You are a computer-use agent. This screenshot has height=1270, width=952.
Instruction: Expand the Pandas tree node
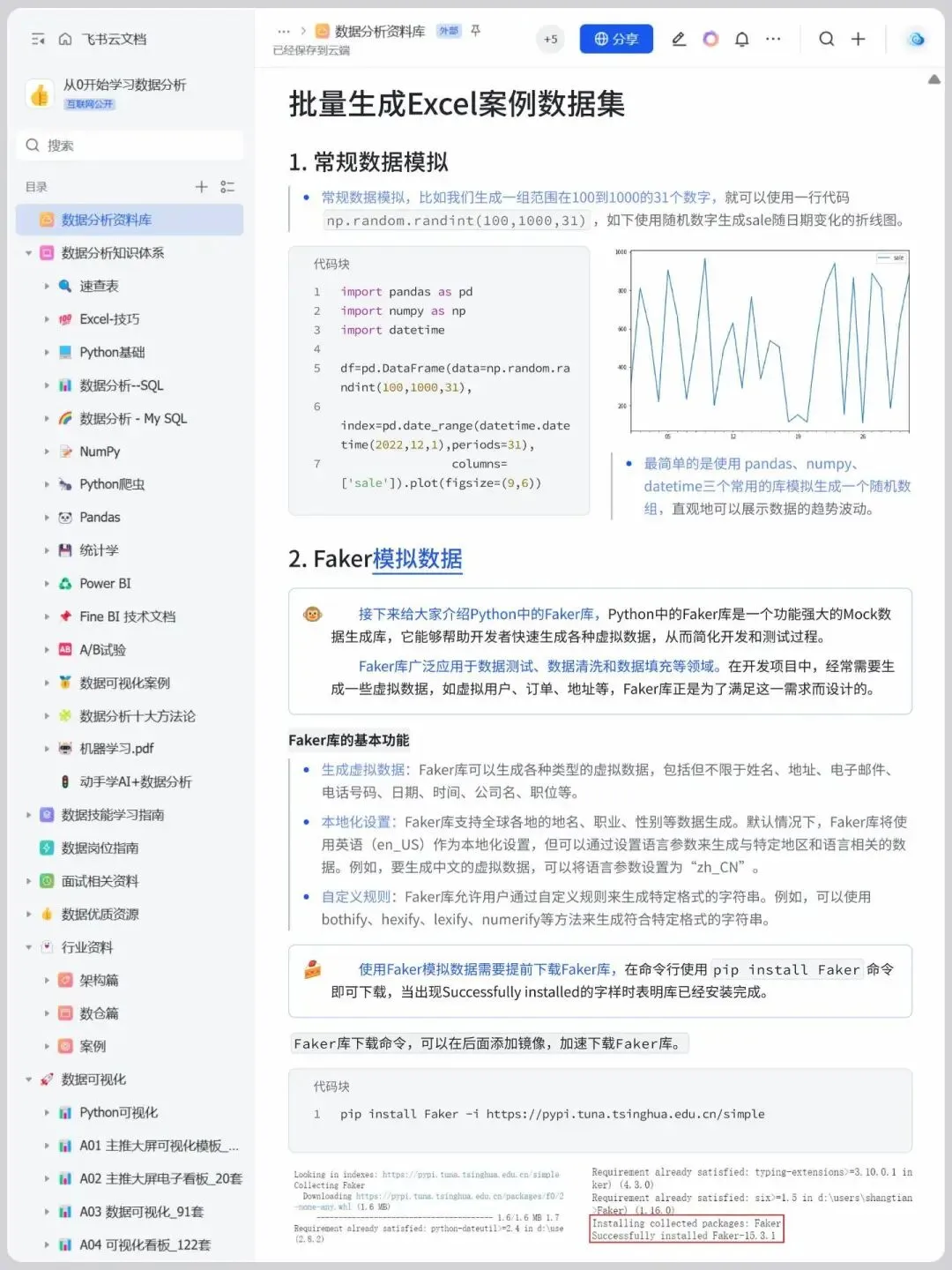pos(47,518)
